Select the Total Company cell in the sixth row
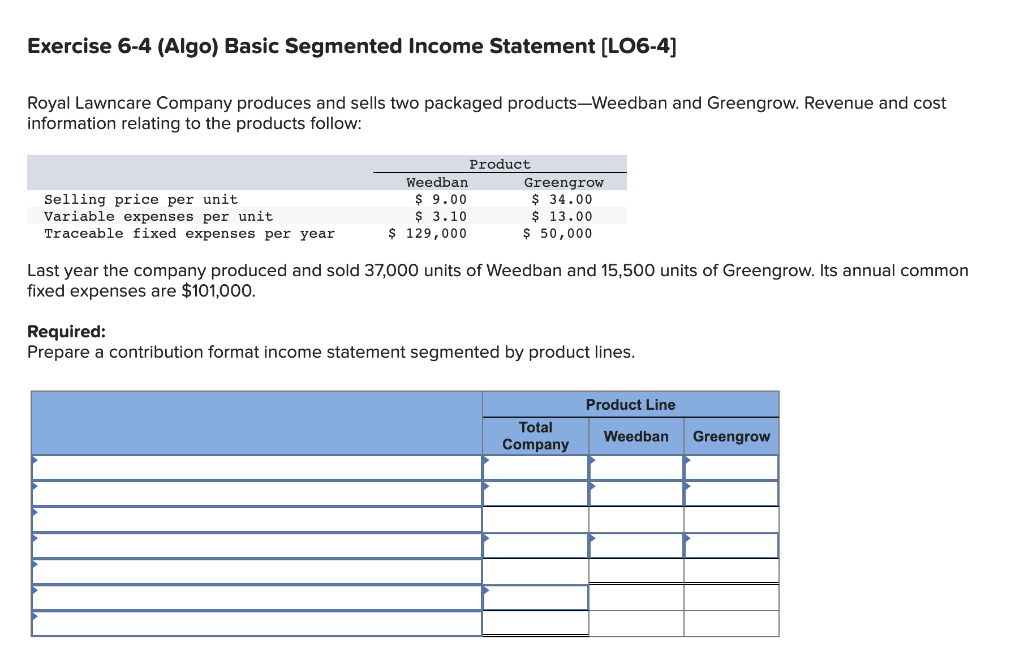Image resolution: width=1024 pixels, height=652 pixels. pyautogui.click(x=535, y=596)
